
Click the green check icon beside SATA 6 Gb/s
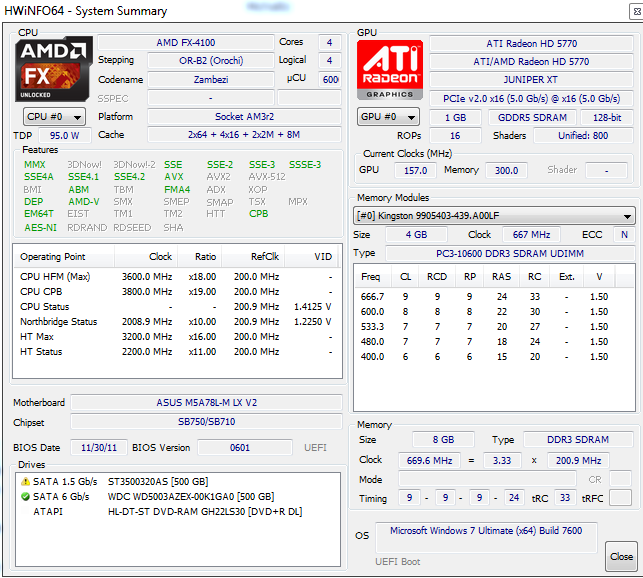25,497
